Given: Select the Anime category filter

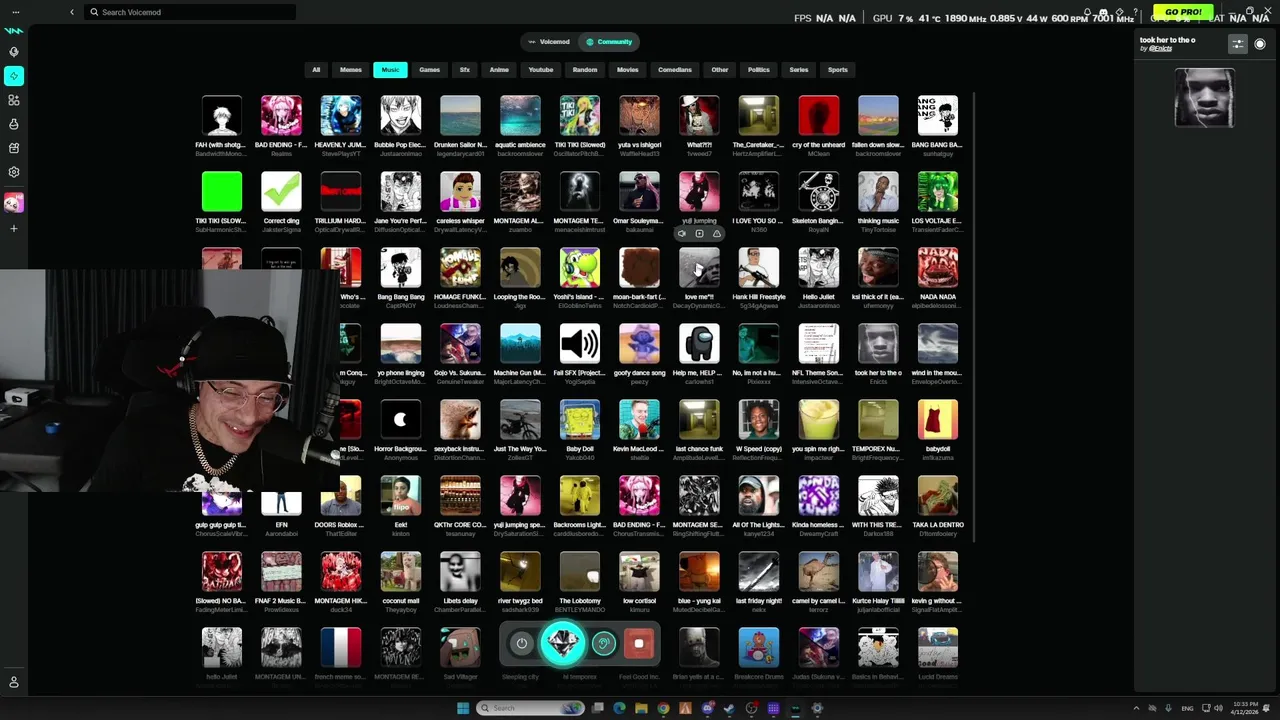Looking at the screenshot, I should [x=499, y=70].
